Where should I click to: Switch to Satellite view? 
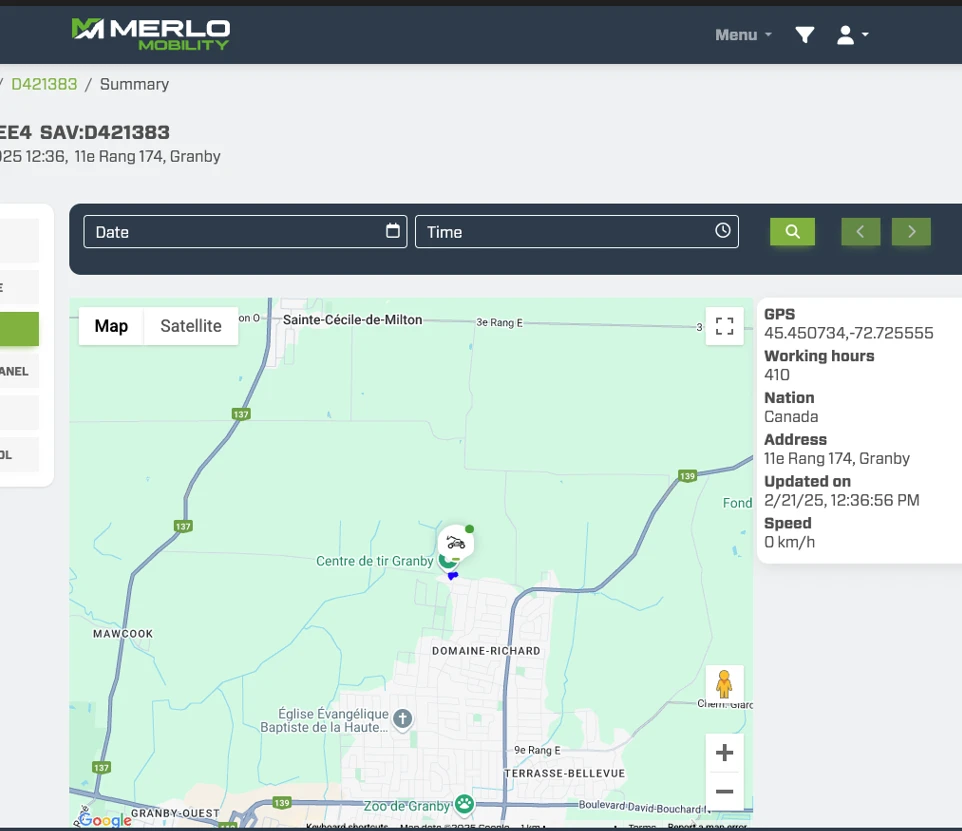point(191,326)
